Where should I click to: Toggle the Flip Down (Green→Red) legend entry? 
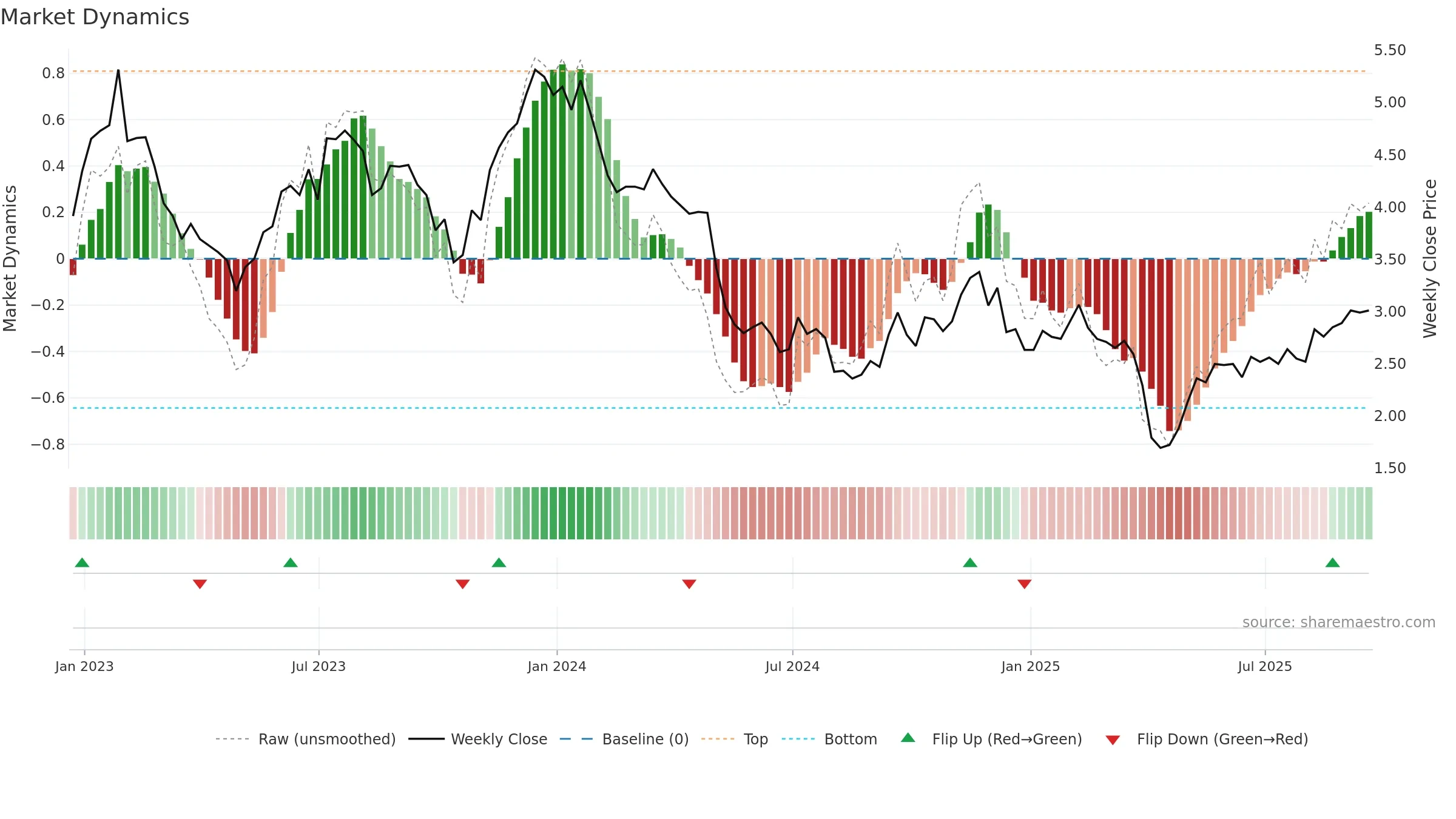coord(1207,739)
